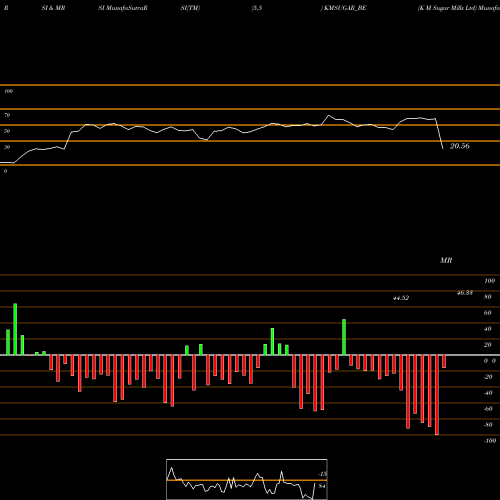Click the -80 label on MR axis
Screen dimensions: 500x500
click(488, 425)
